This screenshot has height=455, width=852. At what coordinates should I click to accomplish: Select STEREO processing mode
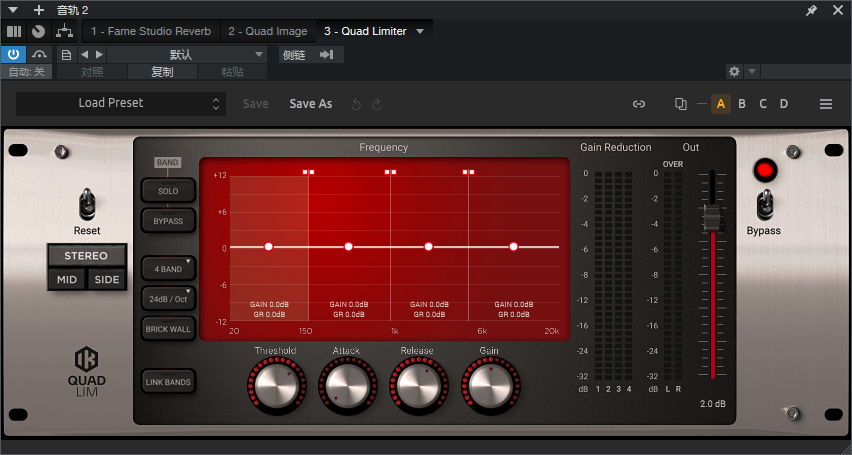[86, 255]
